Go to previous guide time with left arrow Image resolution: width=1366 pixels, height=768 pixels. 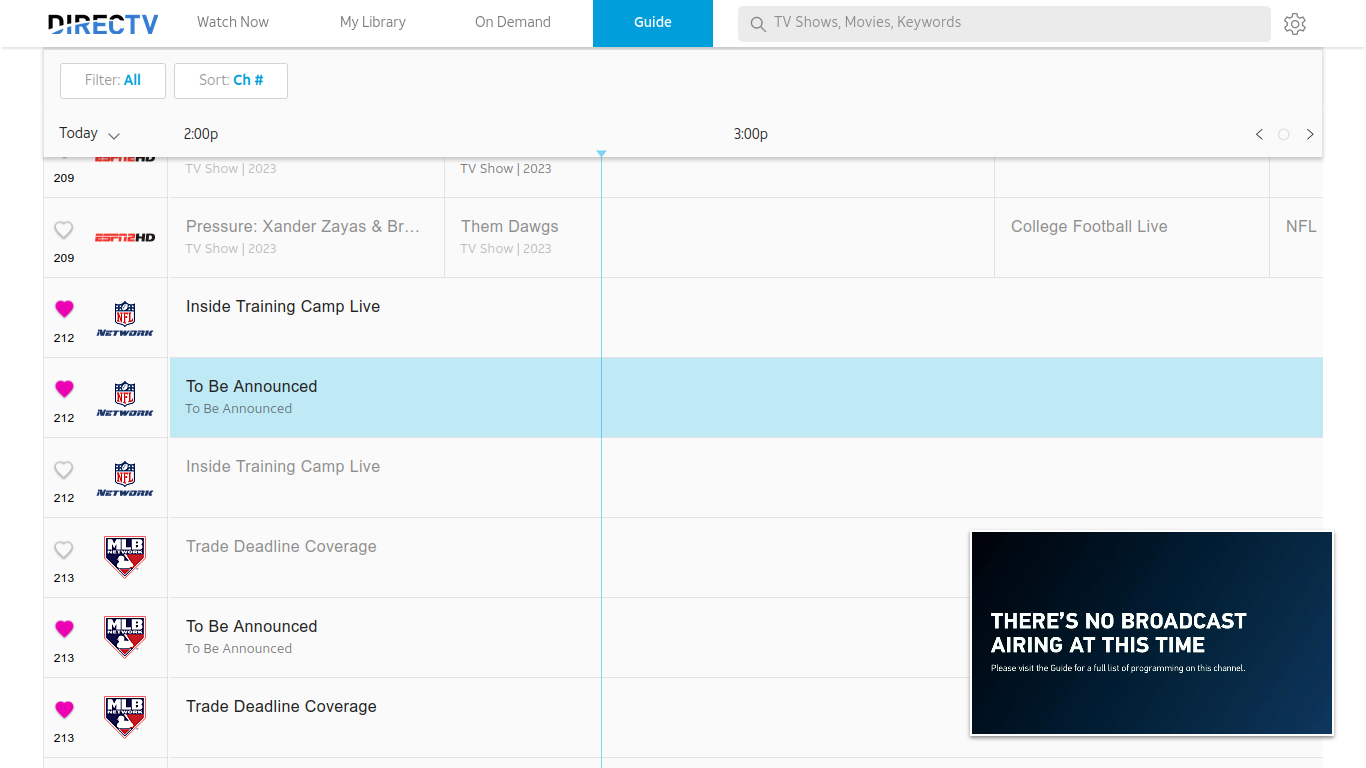(1259, 134)
